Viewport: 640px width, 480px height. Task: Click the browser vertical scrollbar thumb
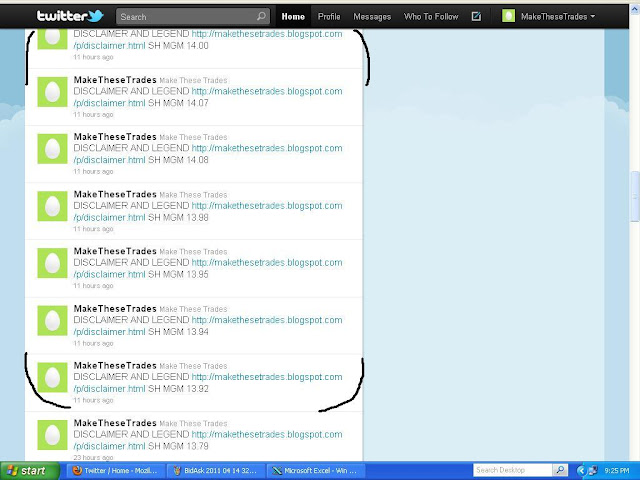635,197
